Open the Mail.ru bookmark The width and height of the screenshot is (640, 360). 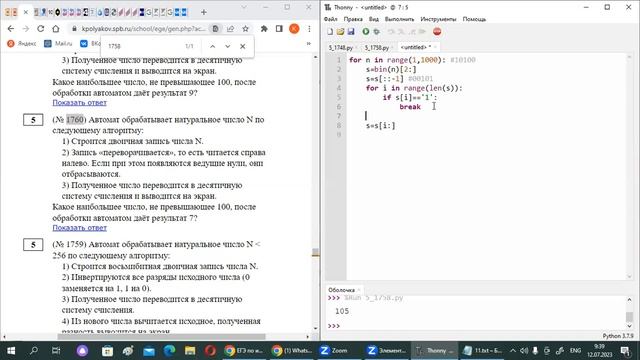(58, 43)
